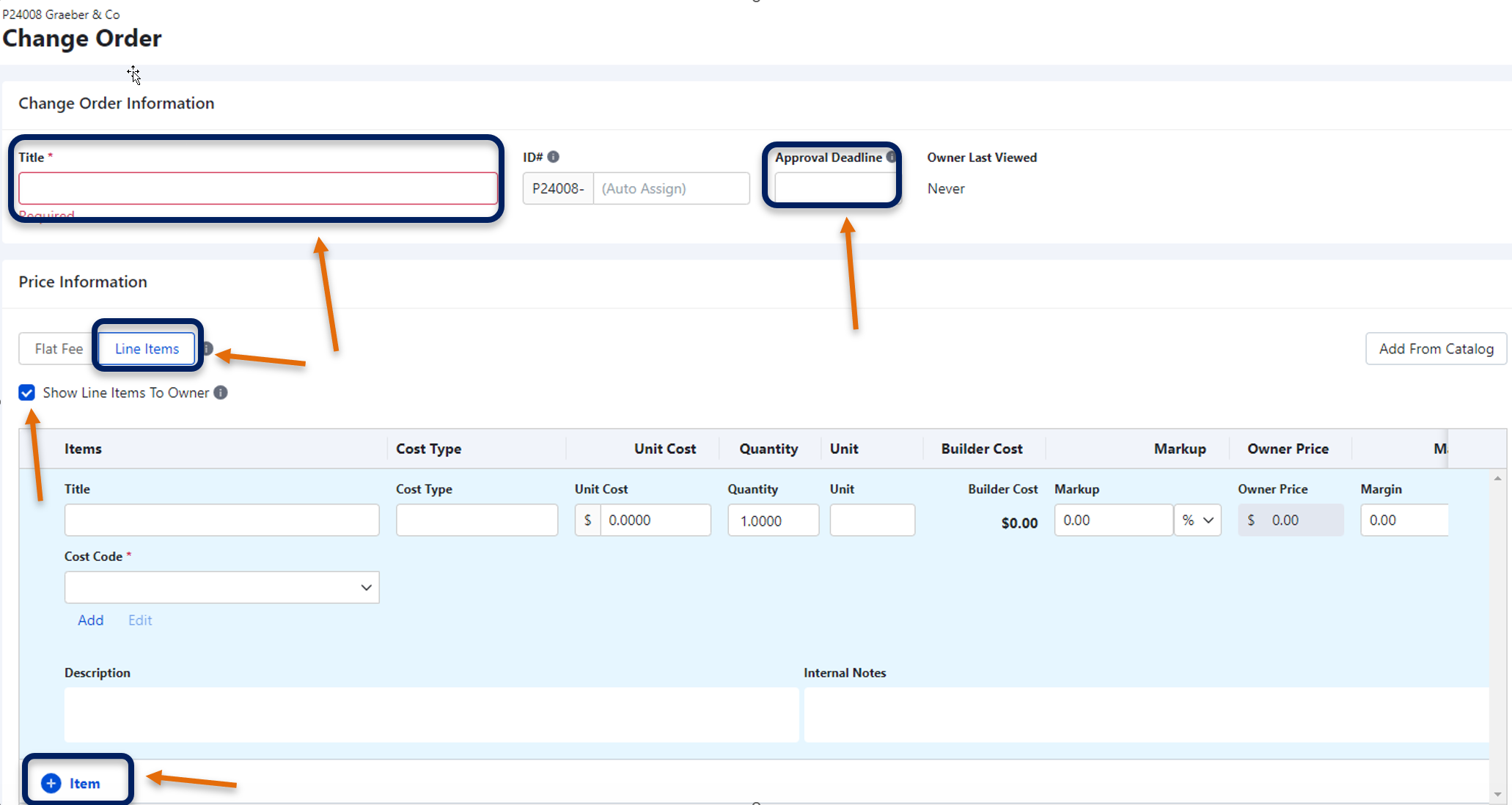Uncheck Show Line Items To Owner

26,393
